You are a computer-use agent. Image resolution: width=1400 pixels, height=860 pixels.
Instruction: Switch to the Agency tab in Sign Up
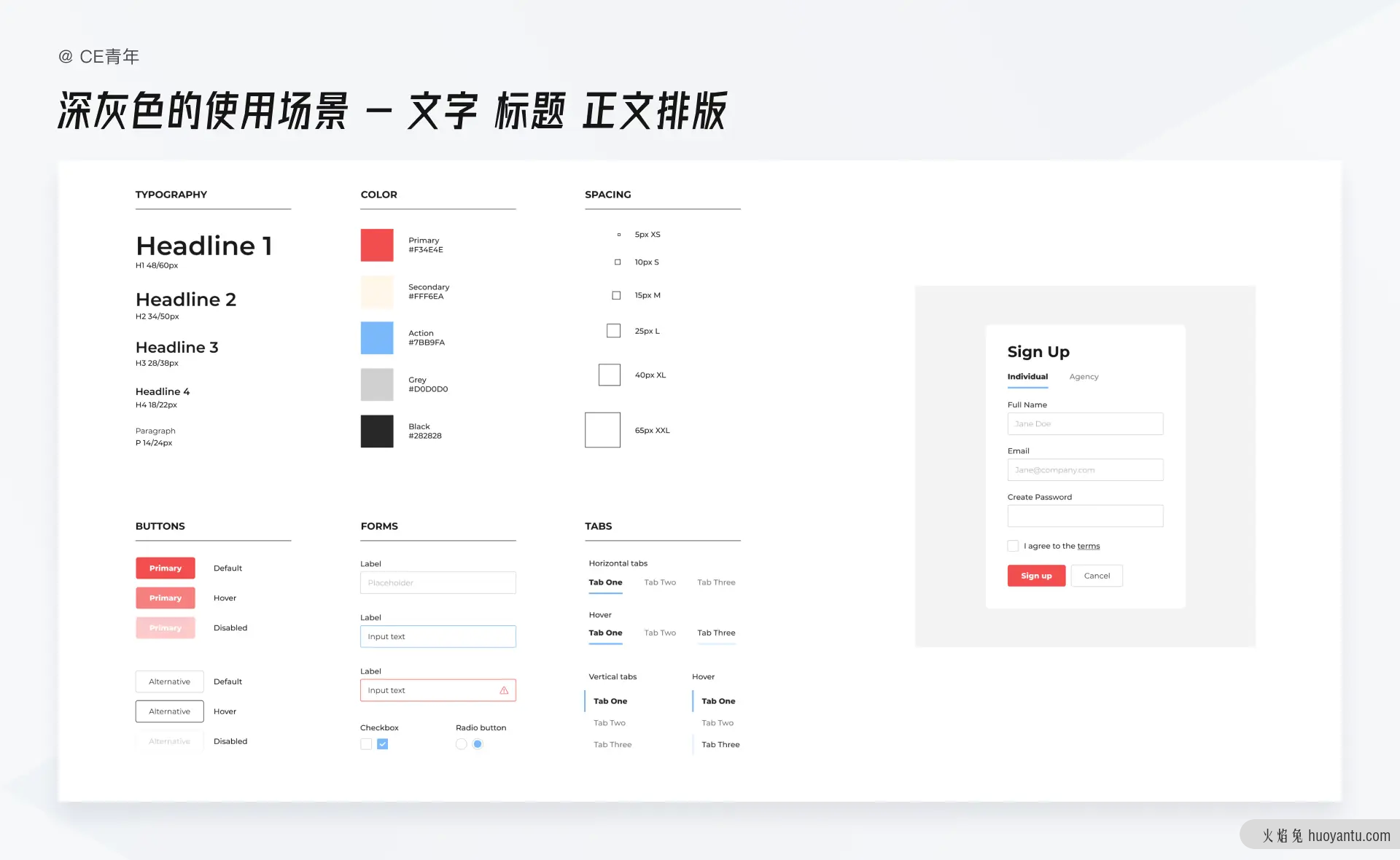pos(1083,377)
